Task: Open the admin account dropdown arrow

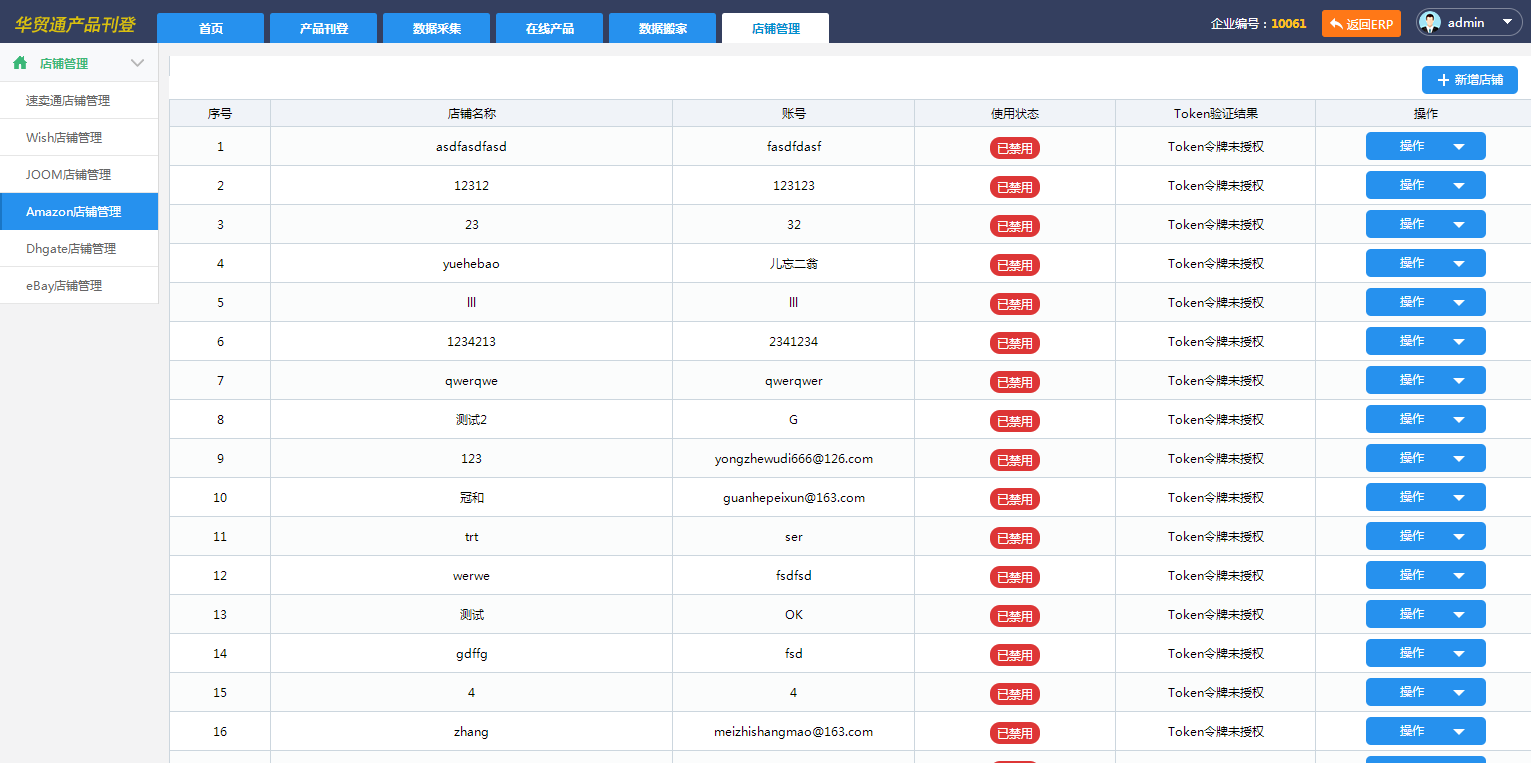Action: click(1506, 23)
